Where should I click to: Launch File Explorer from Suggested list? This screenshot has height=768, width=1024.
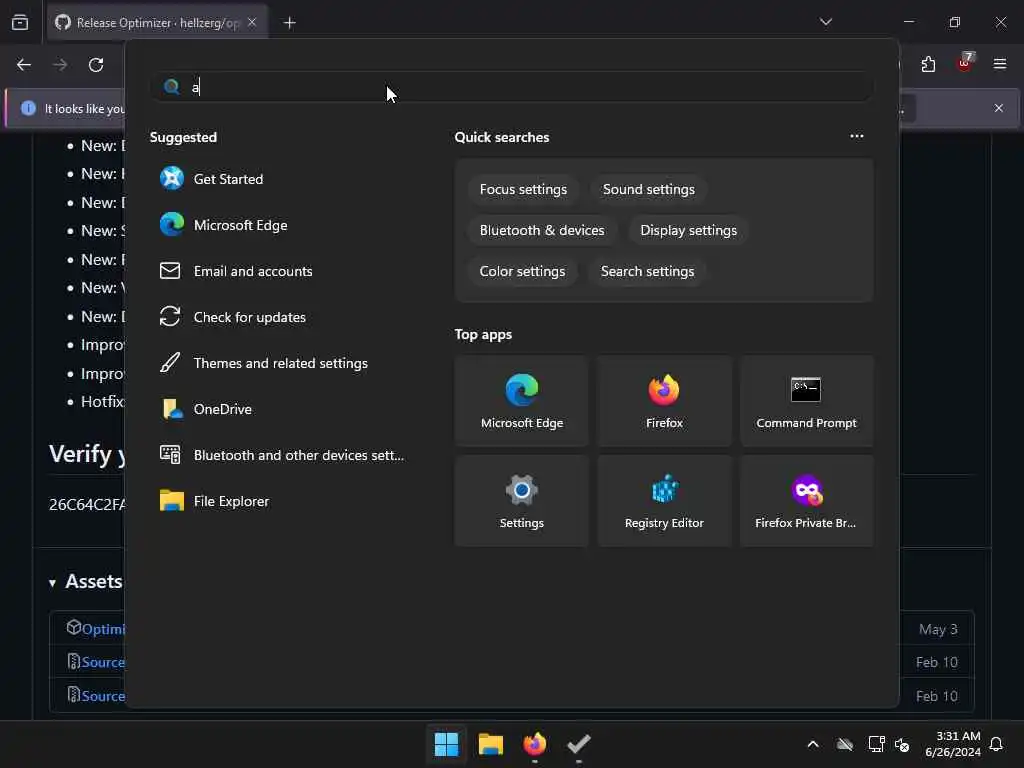pyautogui.click(x=281, y=501)
